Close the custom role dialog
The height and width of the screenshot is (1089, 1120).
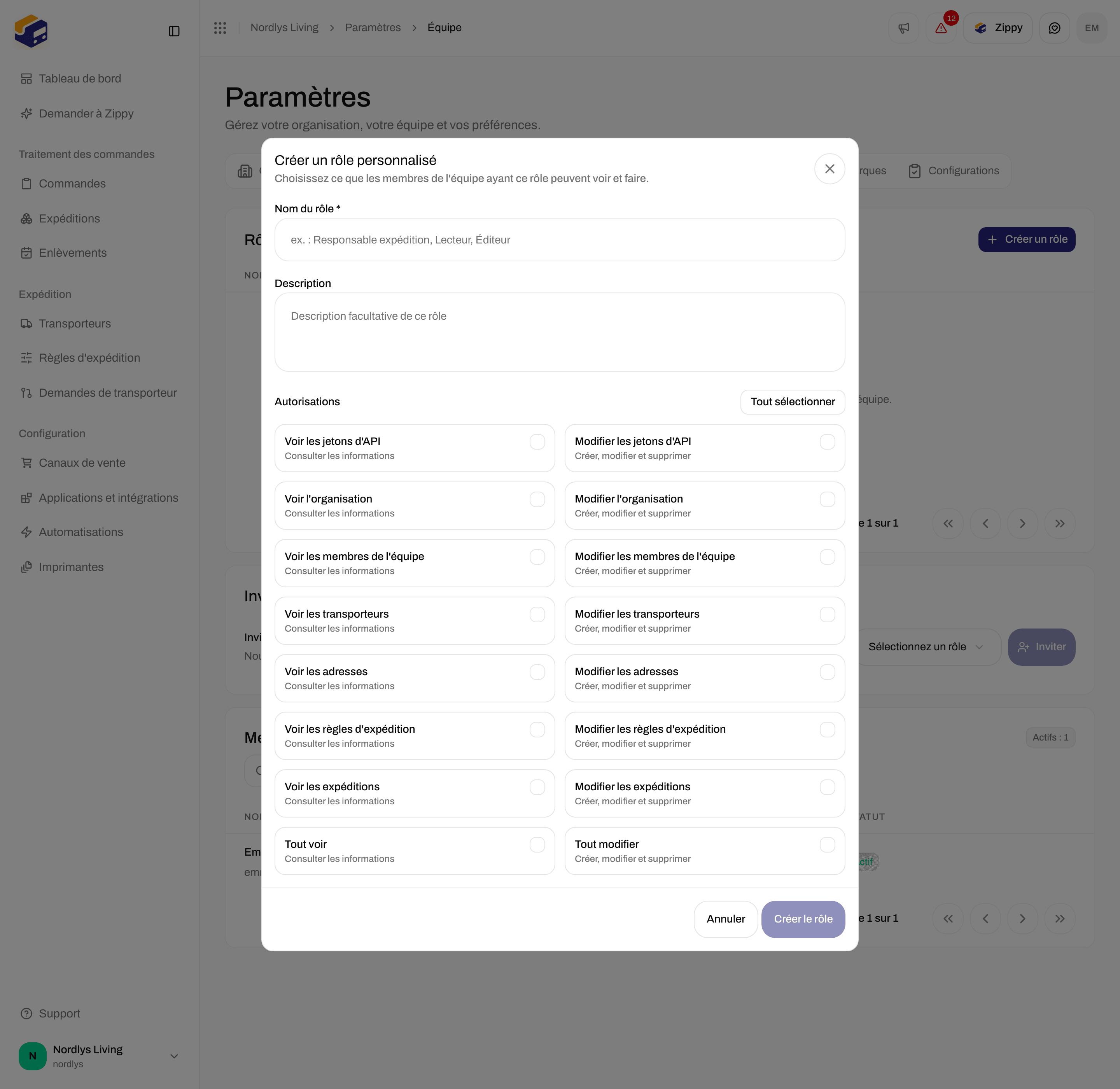(x=829, y=169)
